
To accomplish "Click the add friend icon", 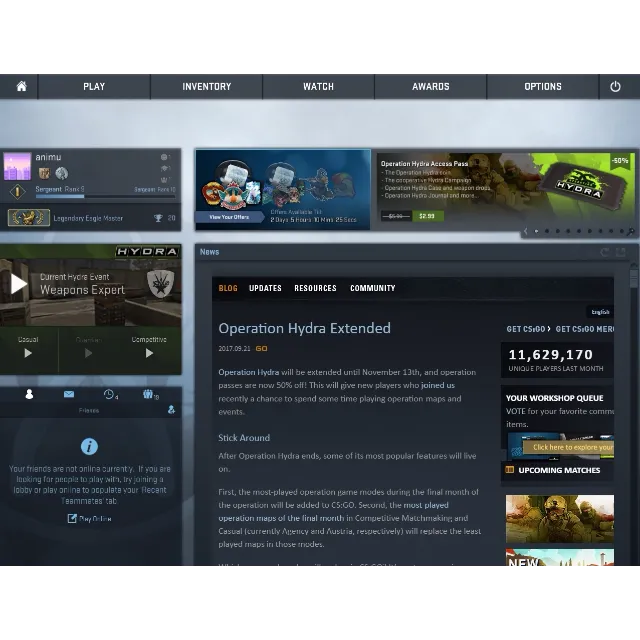I will pos(171,409).
